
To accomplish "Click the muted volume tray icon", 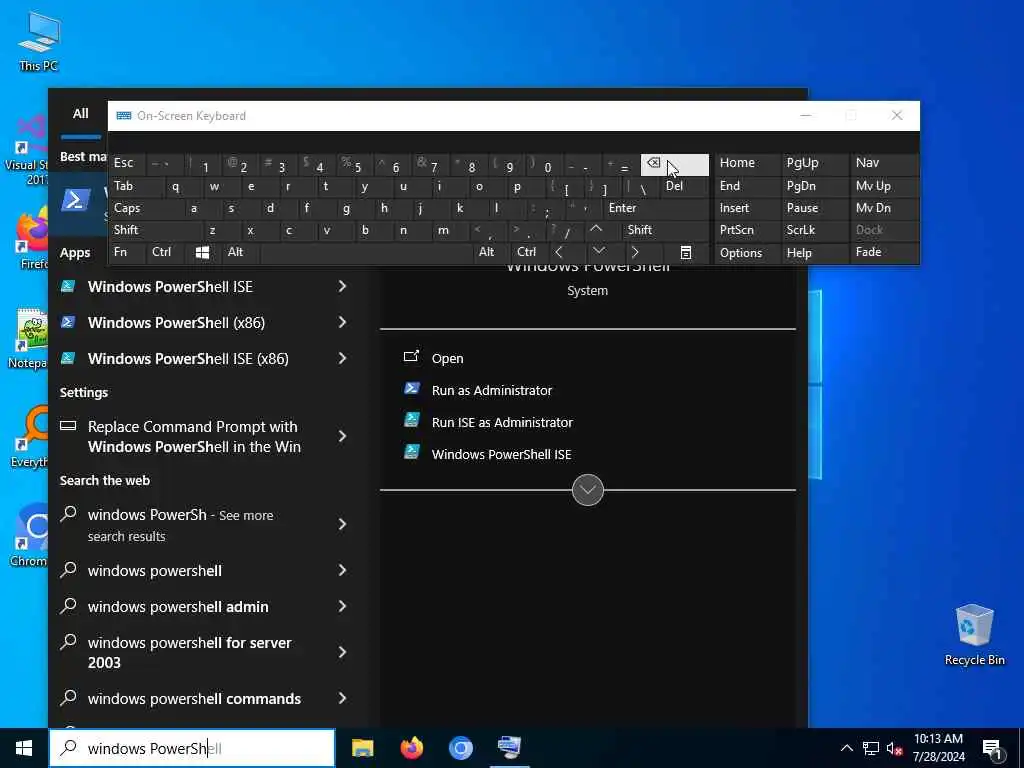I will [895, 748].
